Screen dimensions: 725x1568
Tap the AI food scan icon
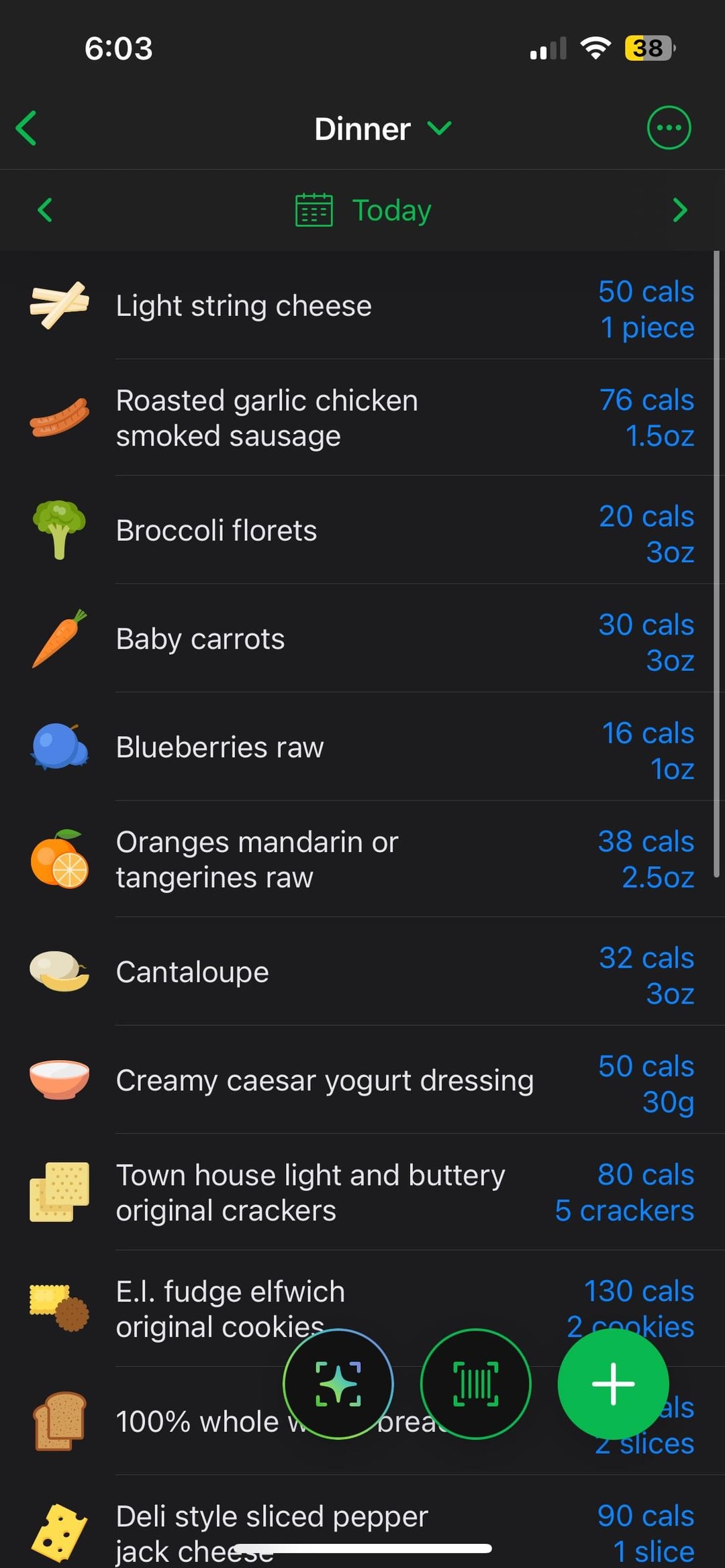pyautogui.click(x=338, y=1383)
